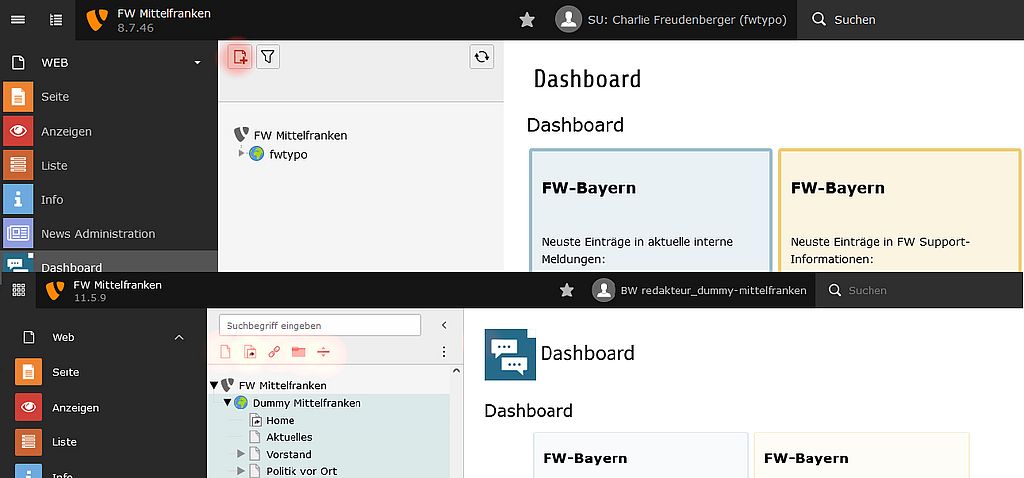Select FW Mittelfranken root in the 8.7 tree
1024x478 pixels.
300,135
